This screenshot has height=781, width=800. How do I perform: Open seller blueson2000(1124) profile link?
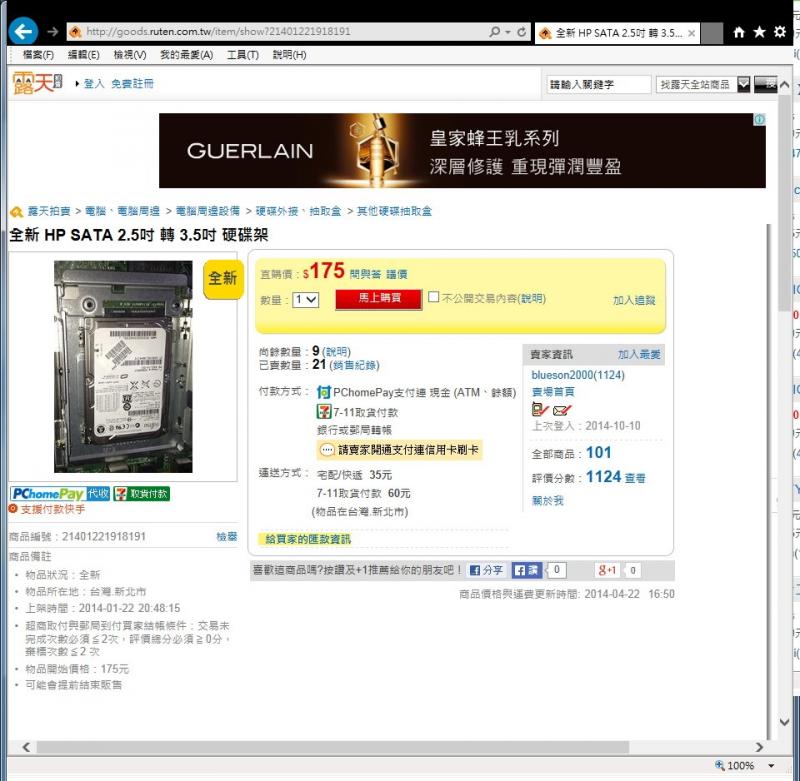point(578,375)
